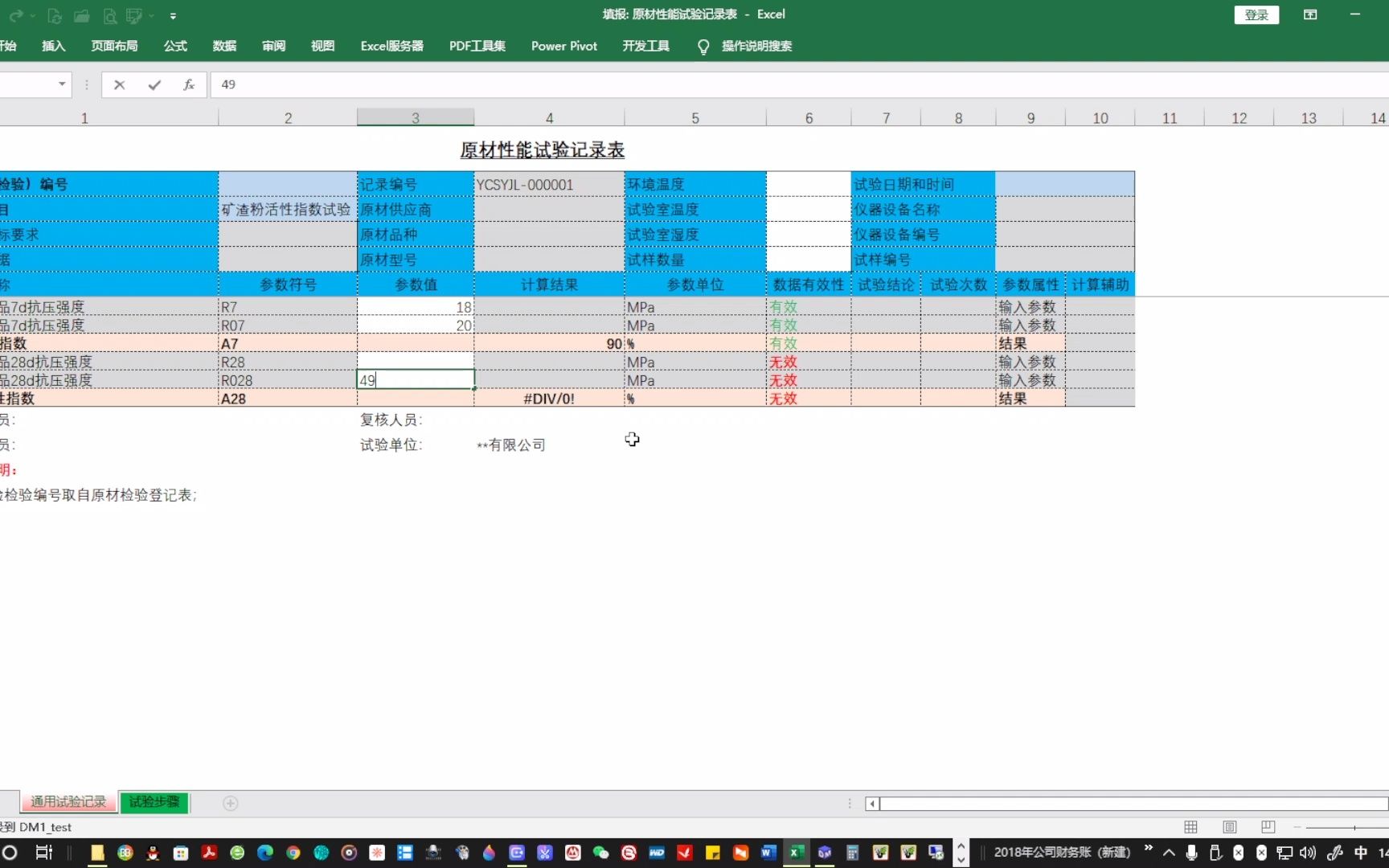
Task: Open the Customize Quick Access Toolbar menu
Action: point(173,15)
